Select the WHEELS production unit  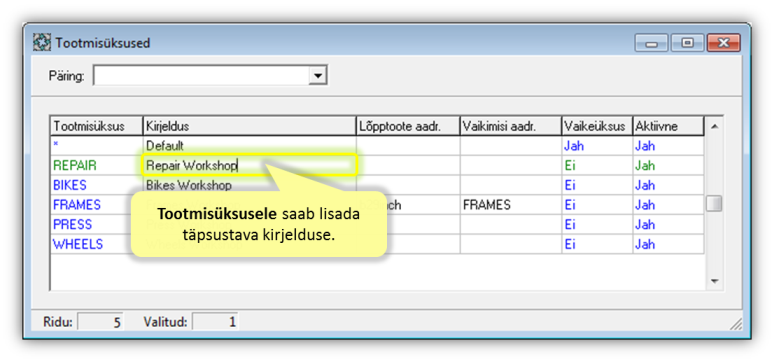[x=97, y=244]
